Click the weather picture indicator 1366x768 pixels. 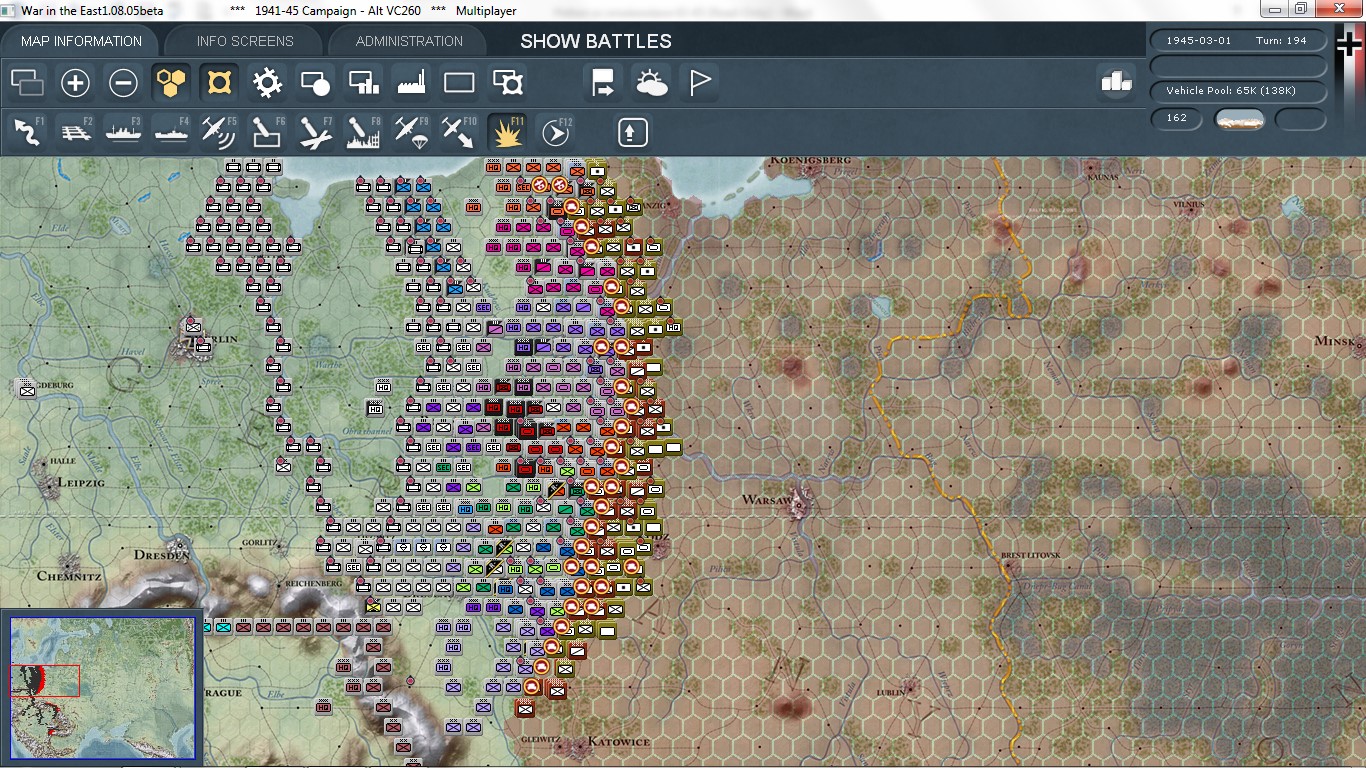(x=1239, y=119)
